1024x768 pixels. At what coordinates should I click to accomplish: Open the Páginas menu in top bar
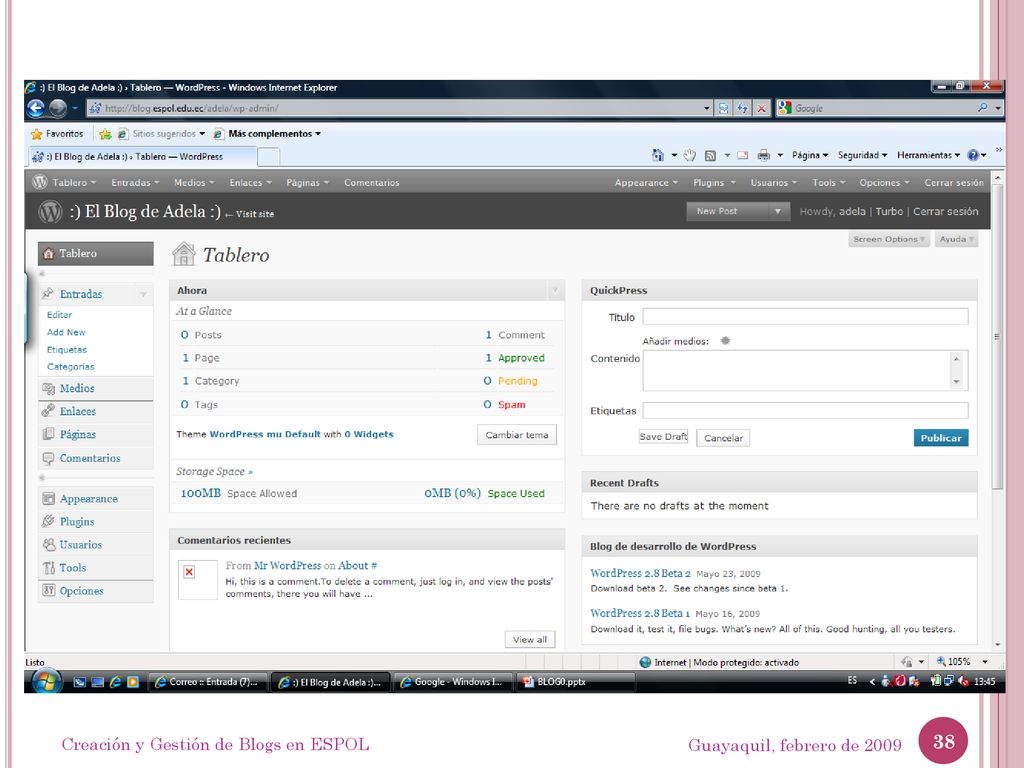[308, 183]
